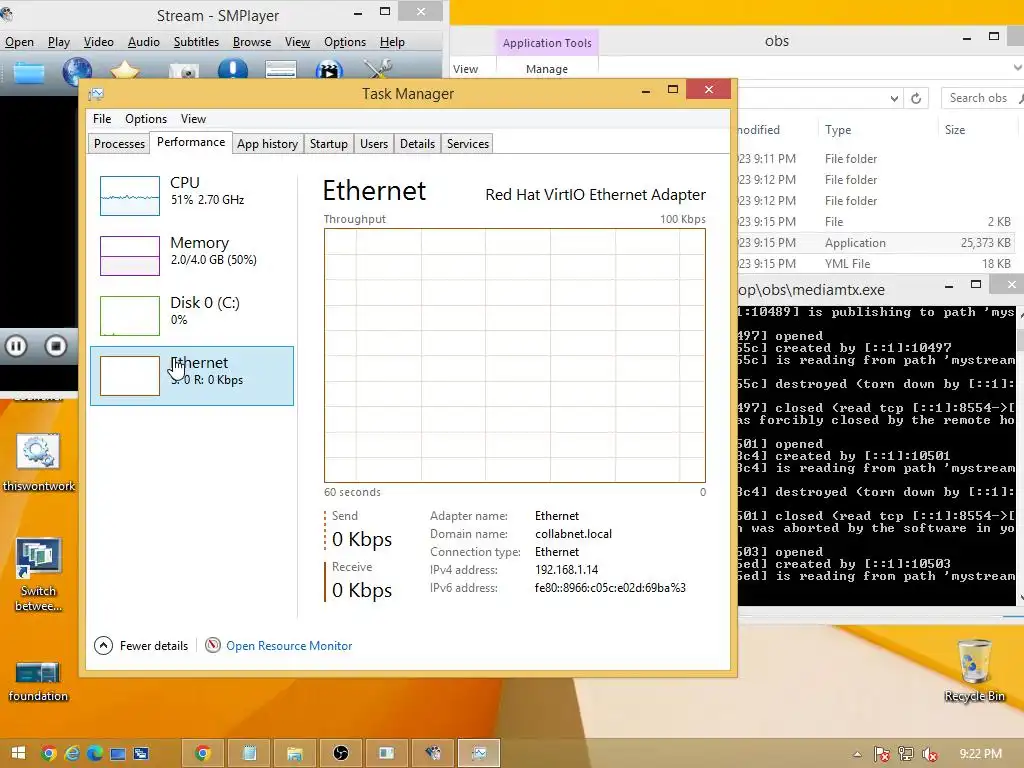This screenshot has height=768, width=1024.
Task: Open the Manage tab in Explorer ribbon
Action: 547,69
